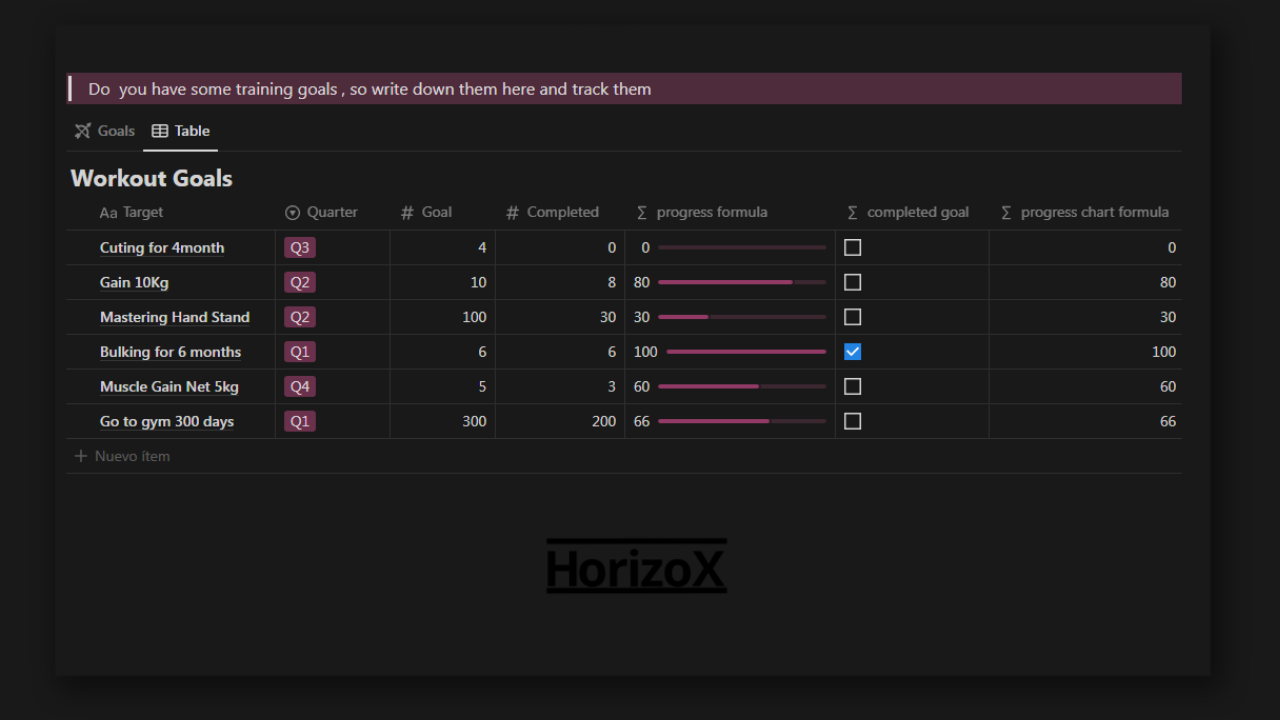
Task: Edit Goal value 4 for Cuting row
Action: (482, 248)
